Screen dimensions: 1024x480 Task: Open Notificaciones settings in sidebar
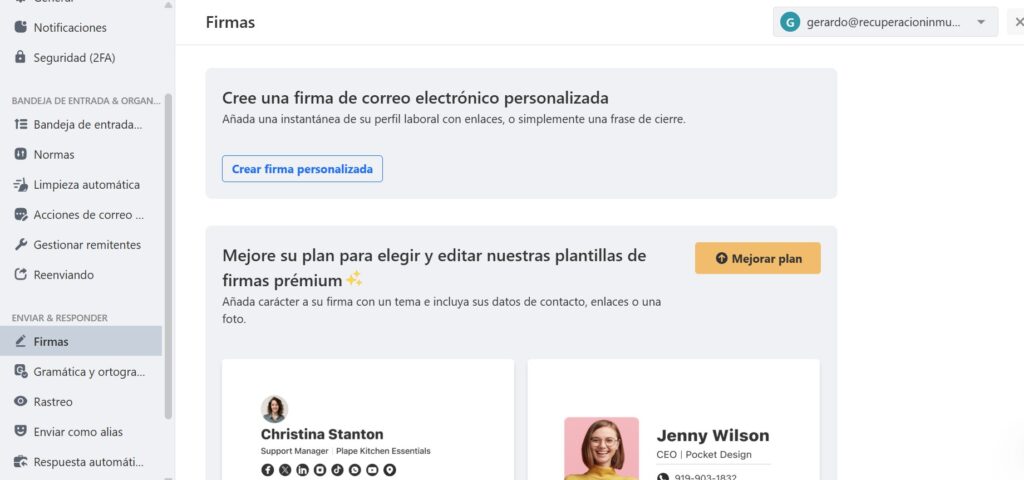[x=70, y=27]
